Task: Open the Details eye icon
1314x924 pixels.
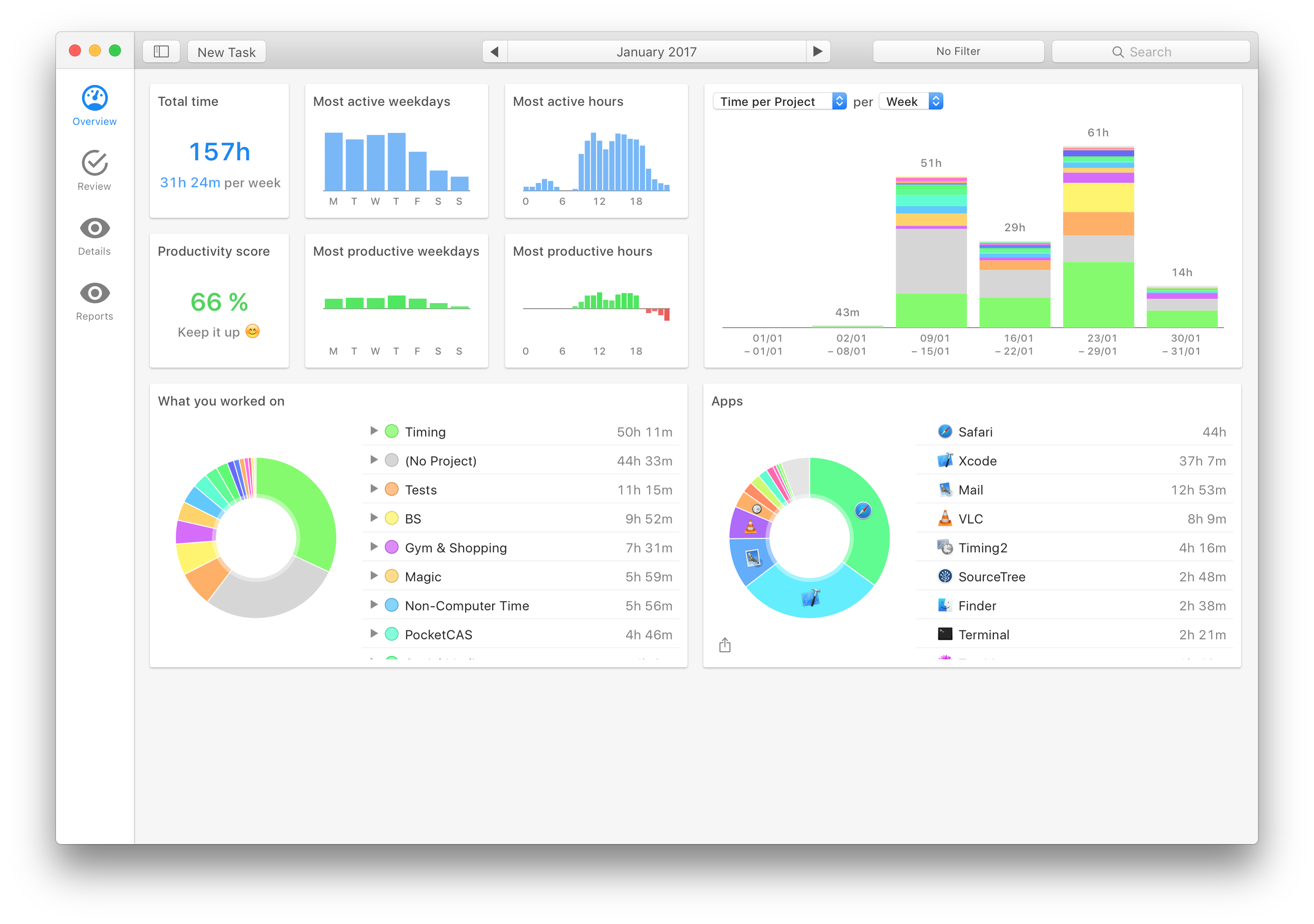Action: tap(94, 228)
